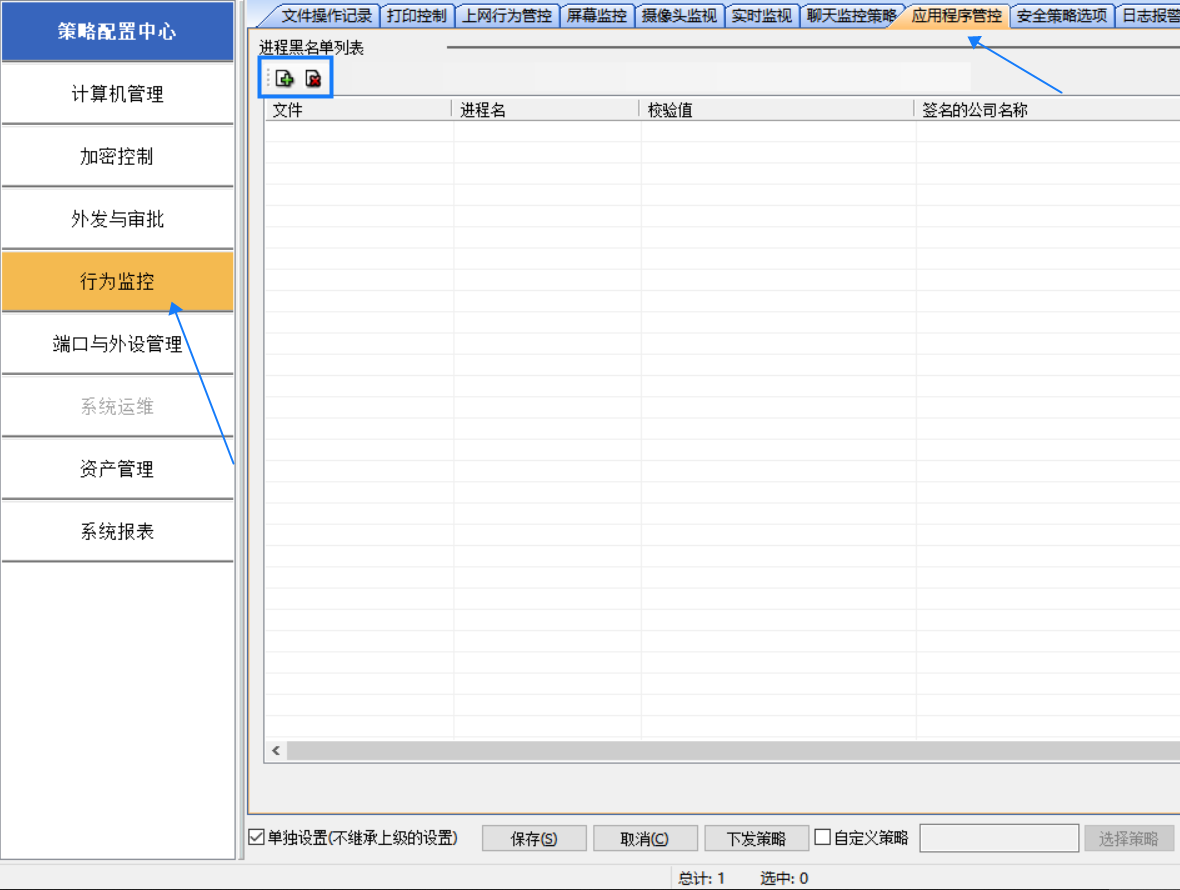Switch to the 文件操作记录 tab
The width and height of the screenshot is (1180, 890).
[325, 16]
